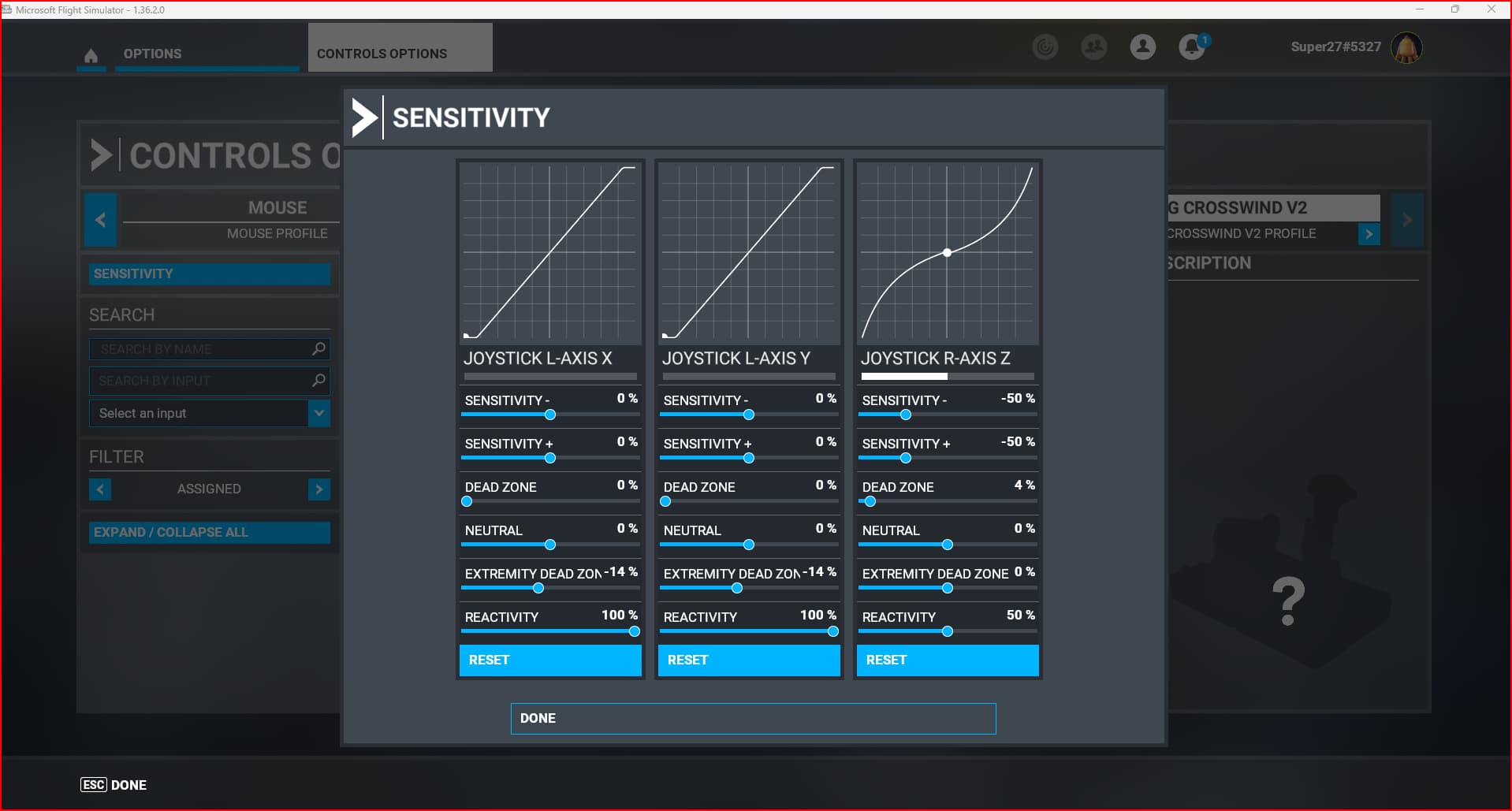Viewport: 1512px width, 811px height.
Task: Maximize the Flight Simulator window
Action: (x=1455, y=9)
